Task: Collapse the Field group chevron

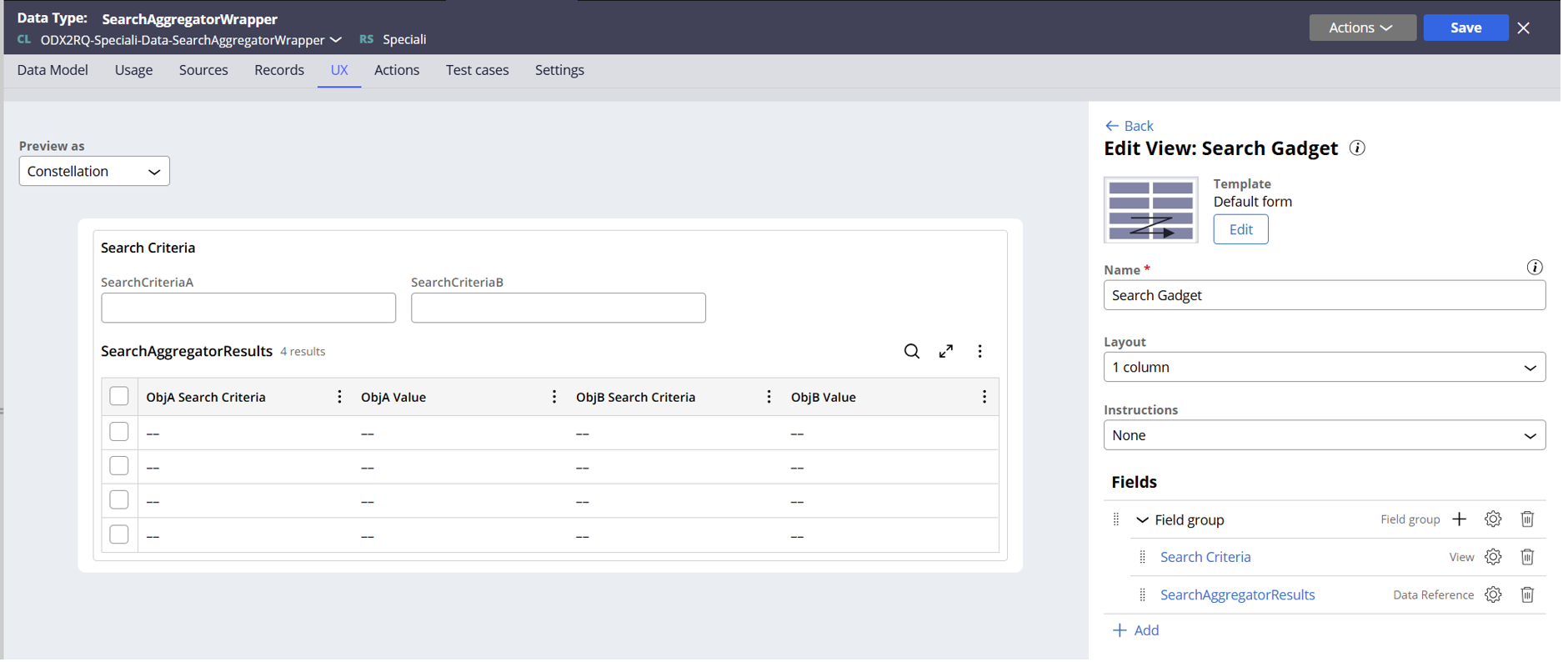Action: 1142,520
